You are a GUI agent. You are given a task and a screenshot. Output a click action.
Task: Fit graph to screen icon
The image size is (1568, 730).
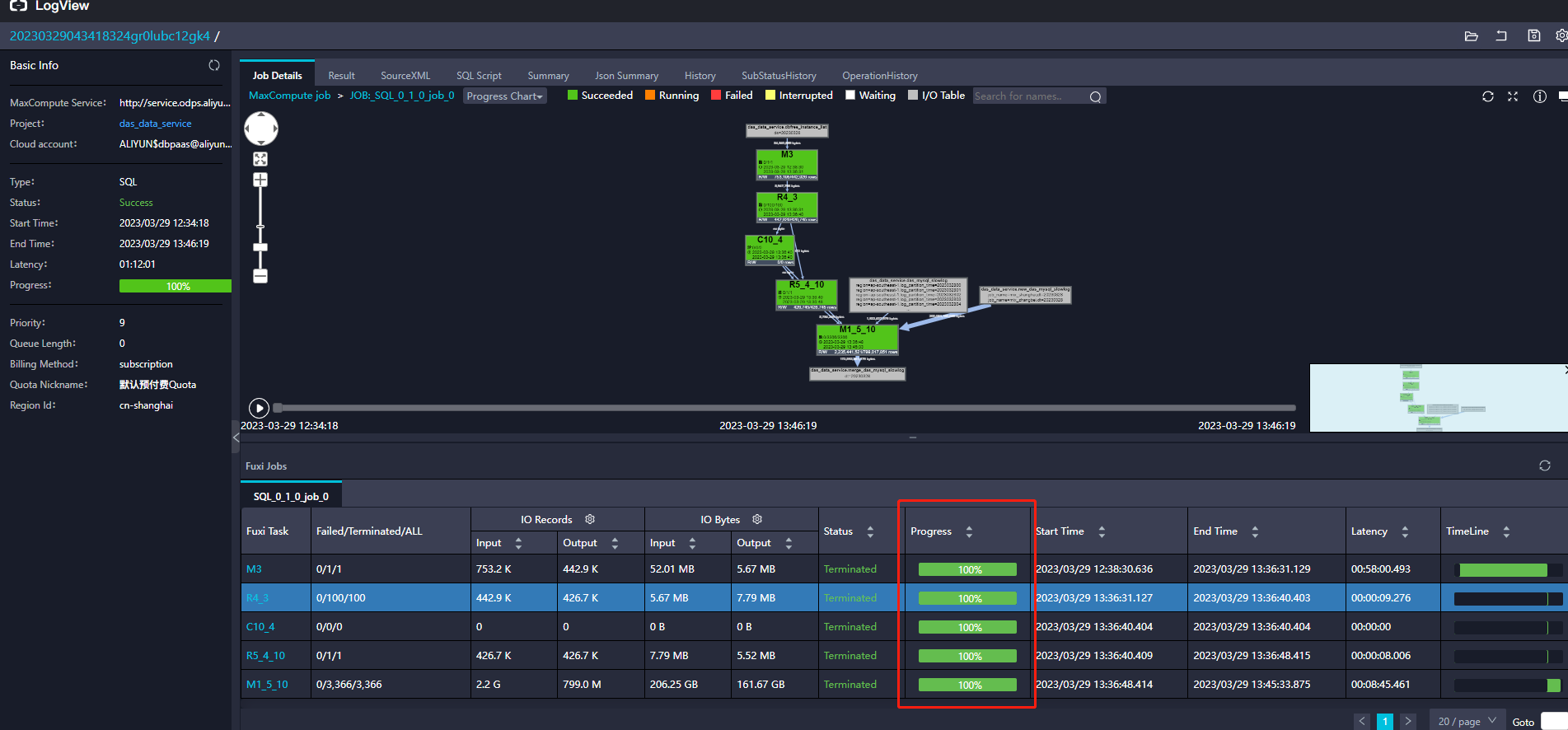click(260, 159)
